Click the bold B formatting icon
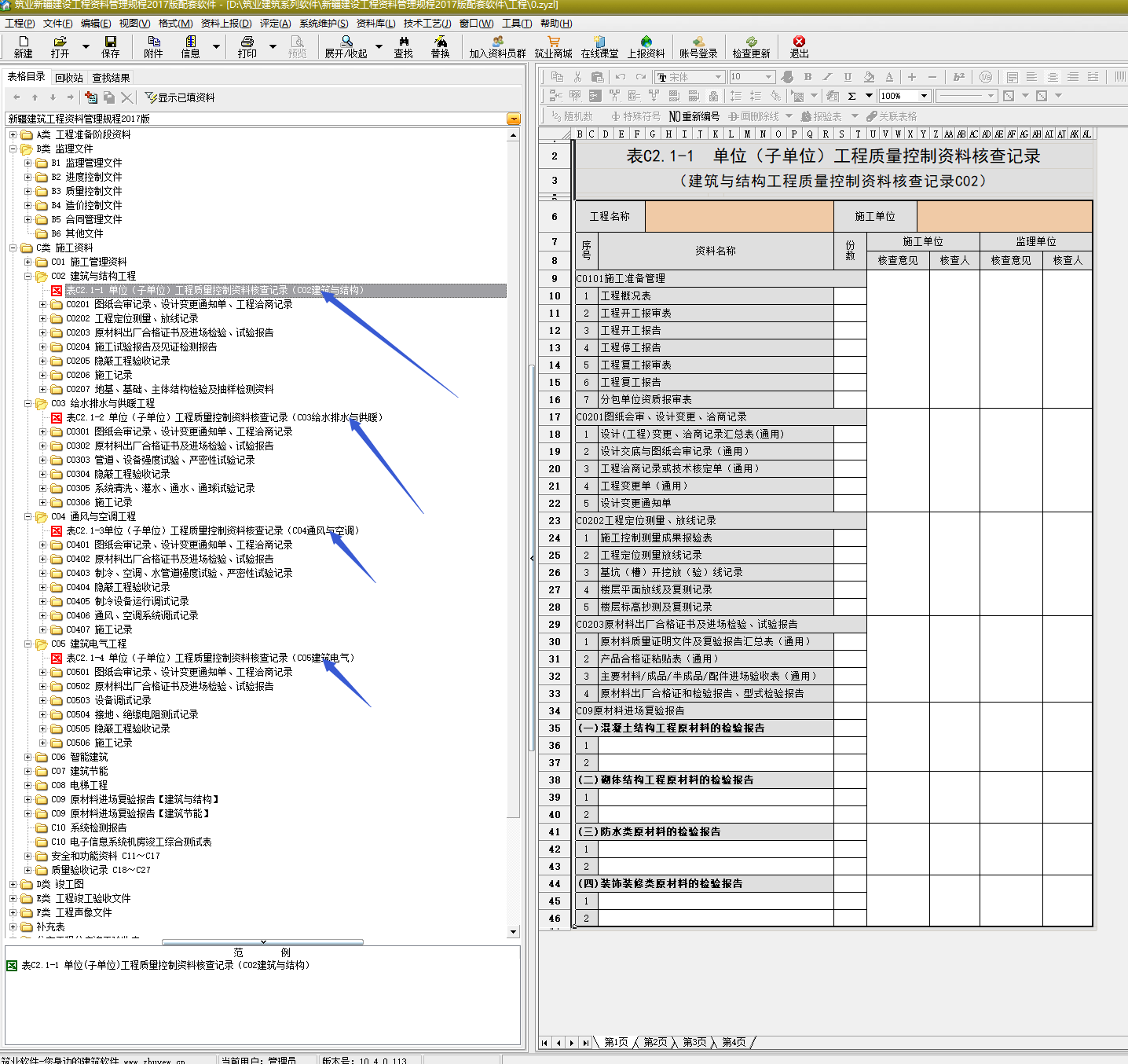1128x1064 pixels. coord(808,77)
